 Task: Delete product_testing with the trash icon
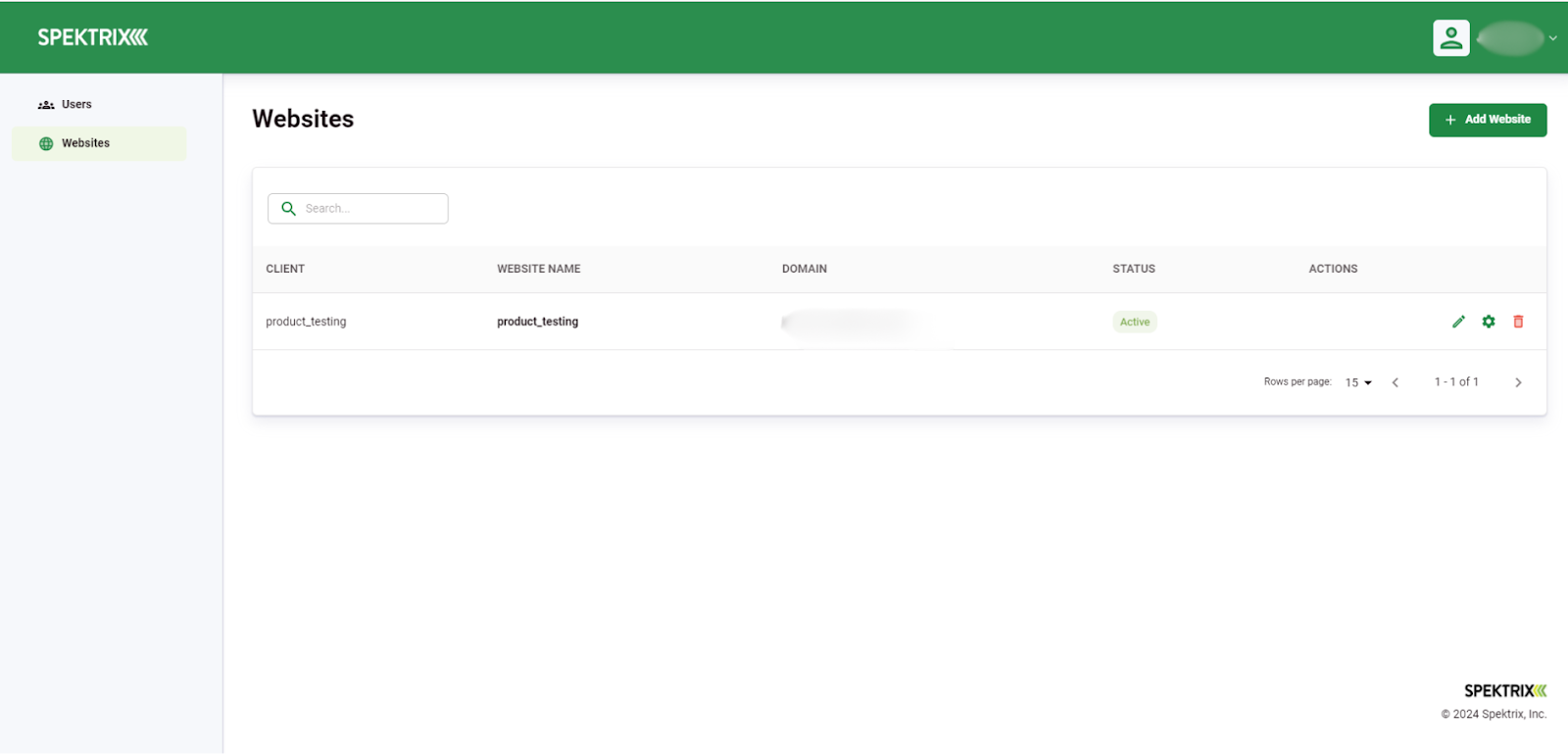tap(1518, 322)
